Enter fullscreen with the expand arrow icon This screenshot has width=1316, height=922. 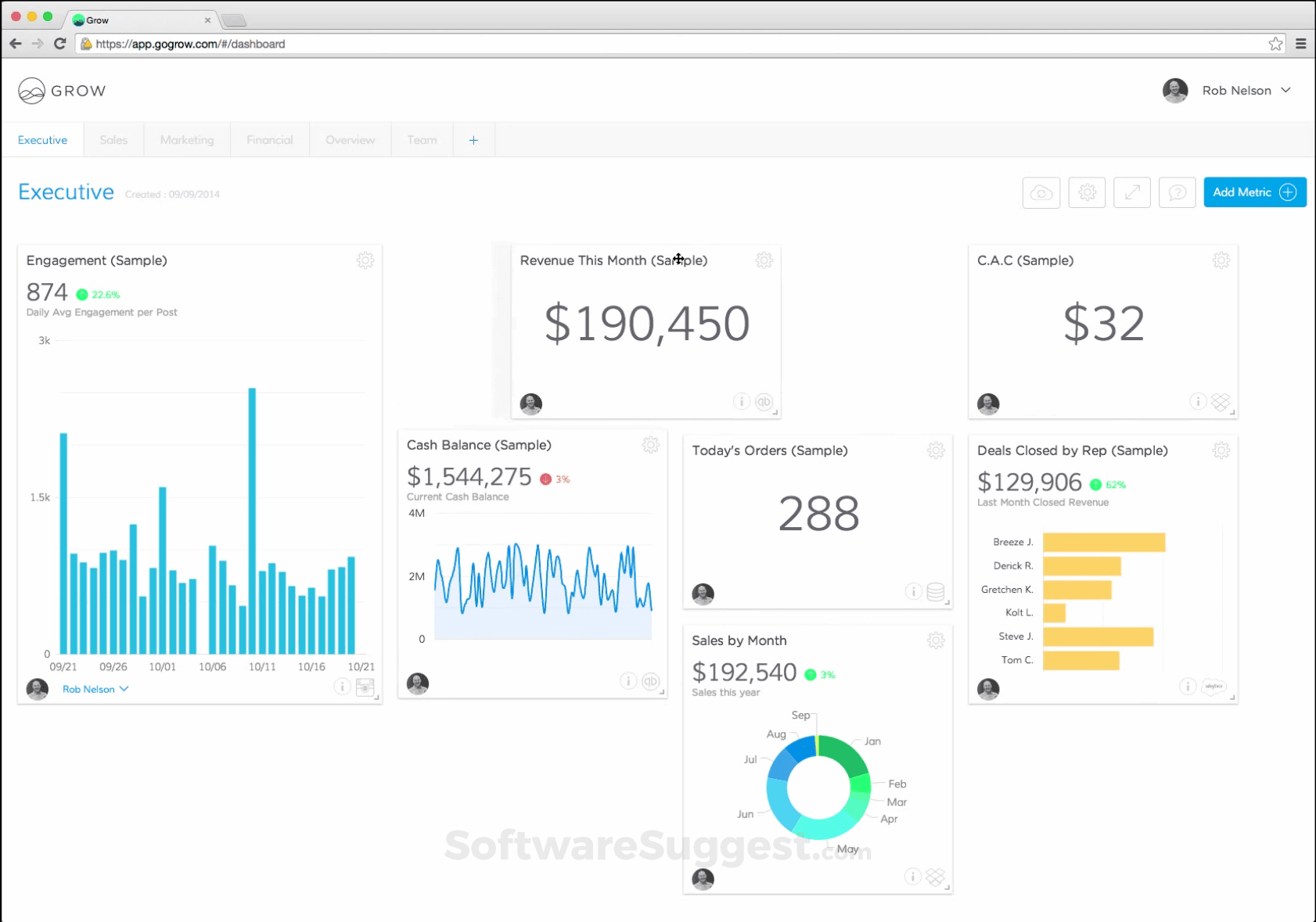click(1132, 192)
